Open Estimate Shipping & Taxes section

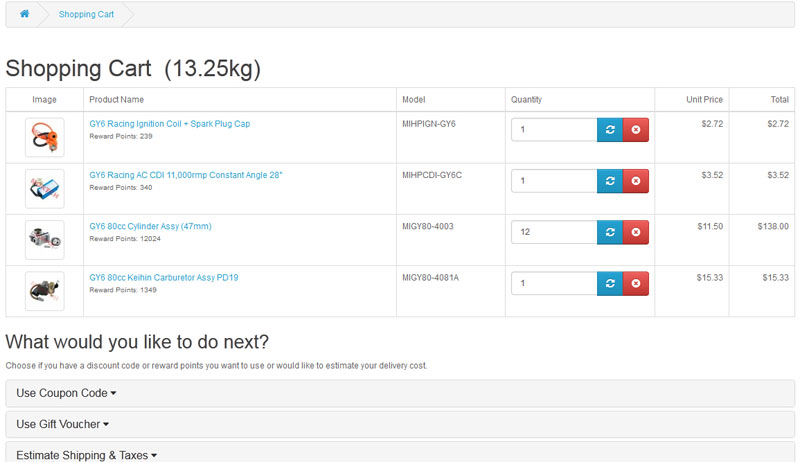(86, 455)
